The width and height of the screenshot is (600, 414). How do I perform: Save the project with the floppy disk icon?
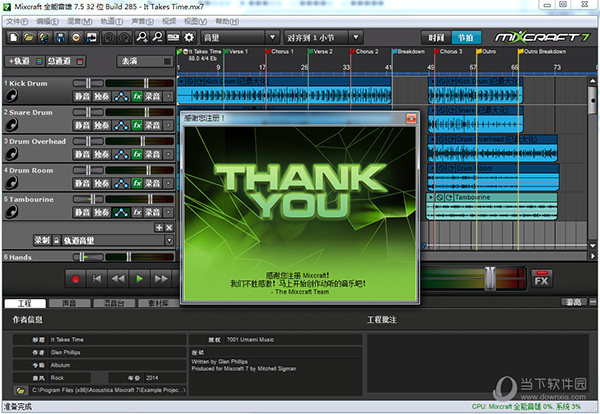point(60,37)
